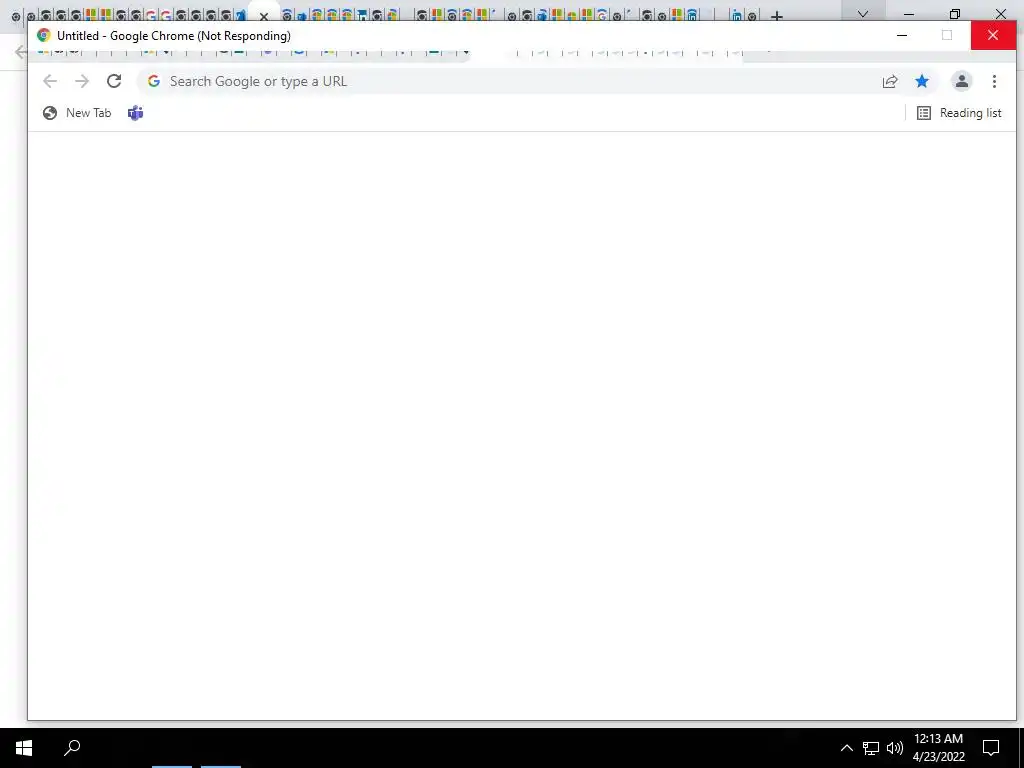Close the active tab in background window
Screen dimensions: 1024x768
pos(264,16)
